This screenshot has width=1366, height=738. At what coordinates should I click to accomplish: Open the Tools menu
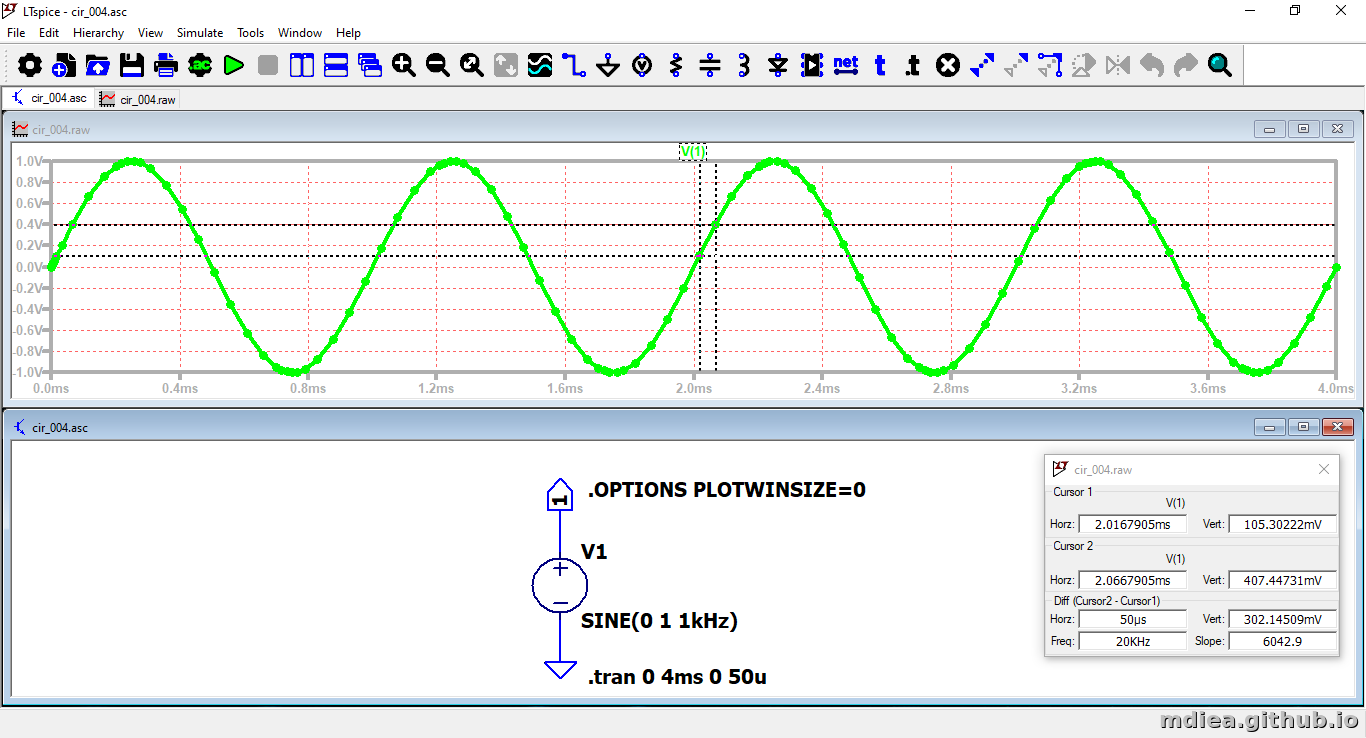[250, 33]
